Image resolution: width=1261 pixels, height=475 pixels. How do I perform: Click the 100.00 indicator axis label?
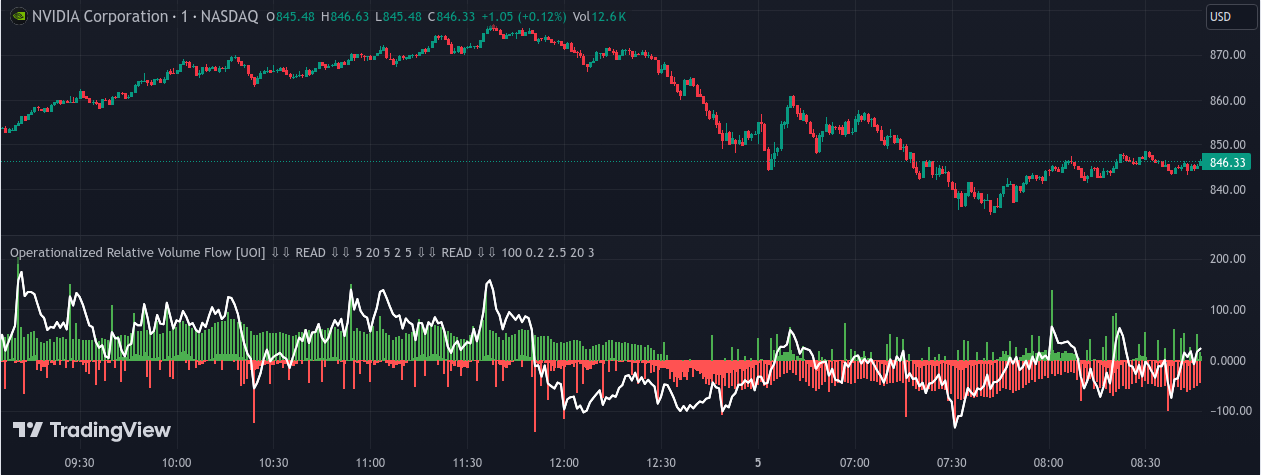[x=1227, y=310]
